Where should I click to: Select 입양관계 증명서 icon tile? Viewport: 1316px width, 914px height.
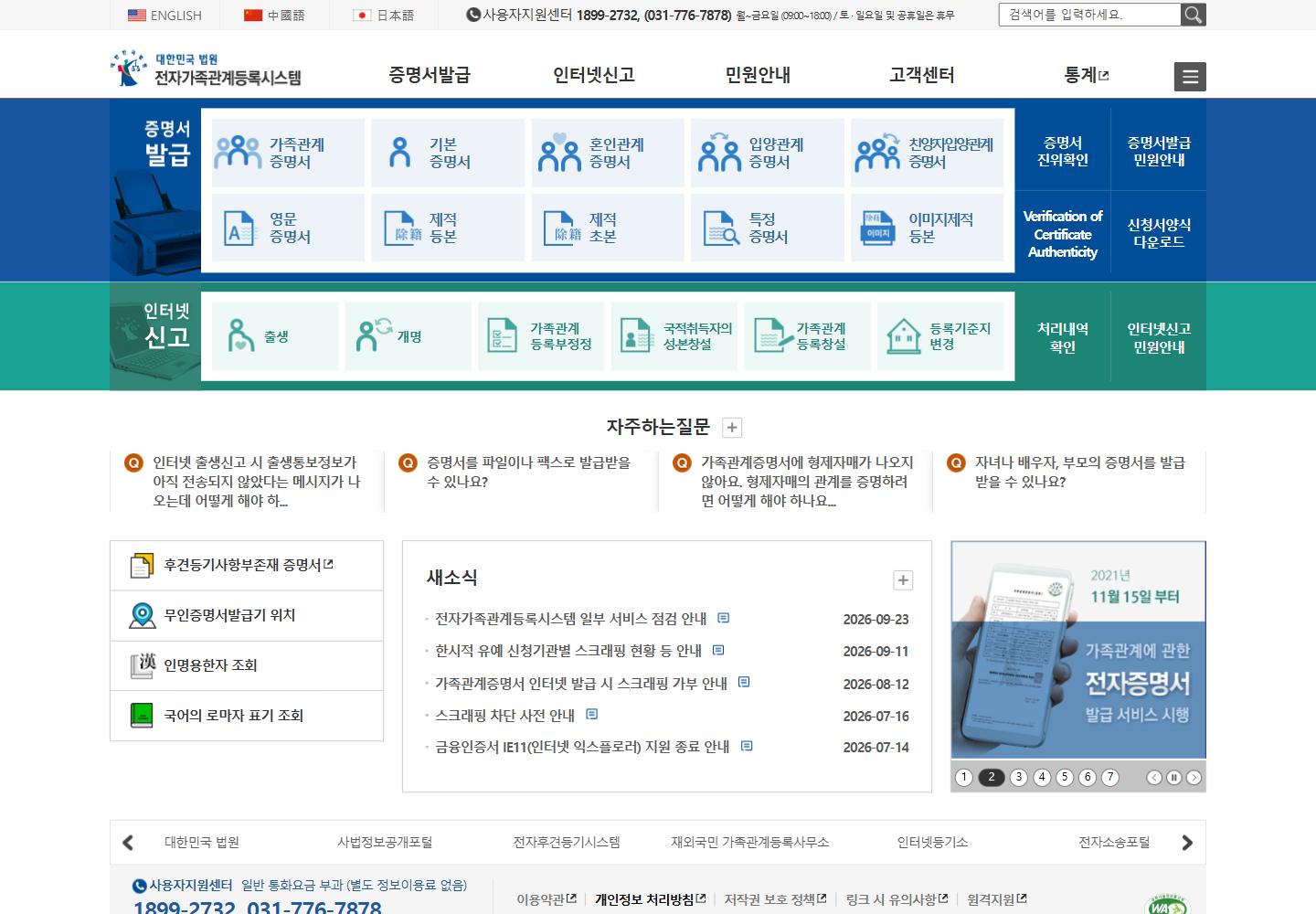[x=768, y=153]
